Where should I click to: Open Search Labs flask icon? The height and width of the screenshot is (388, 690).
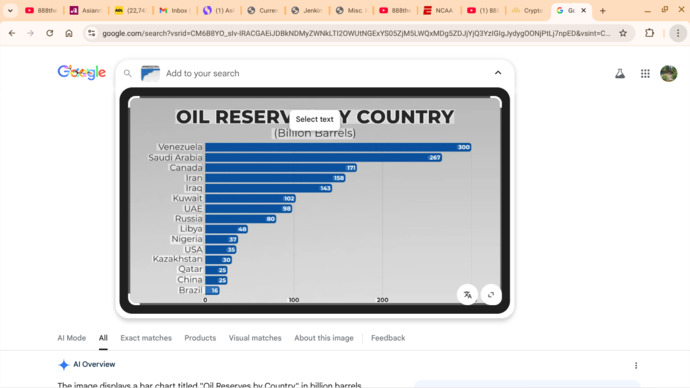click(x=620, y=73)
